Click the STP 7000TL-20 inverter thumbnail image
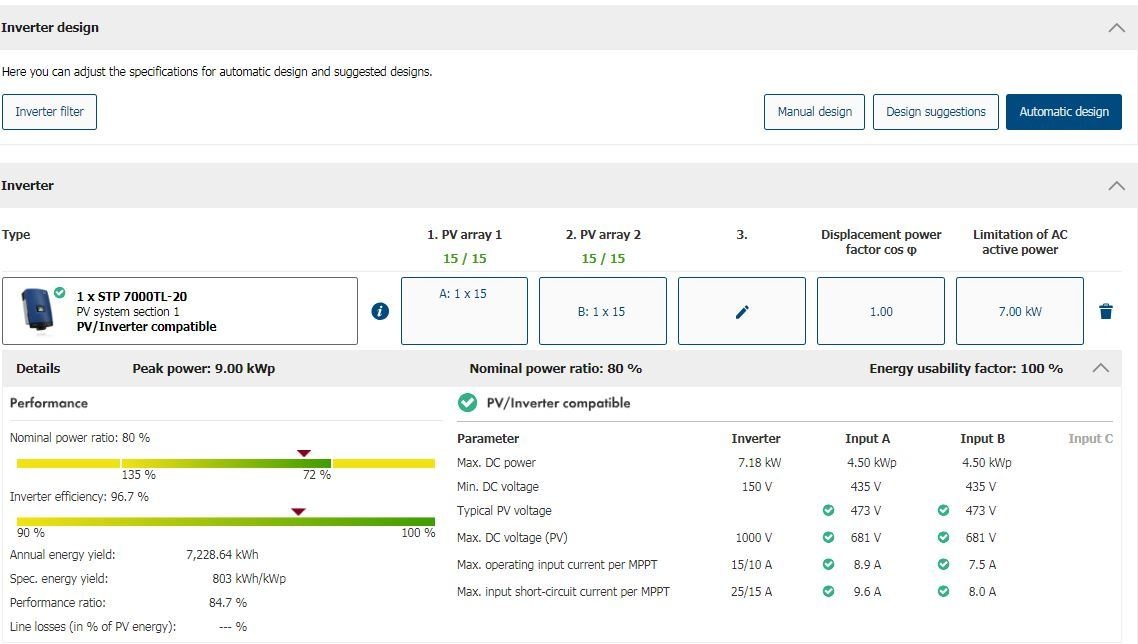This screenshot has height=644, width=1138. (x=40, y=309)
